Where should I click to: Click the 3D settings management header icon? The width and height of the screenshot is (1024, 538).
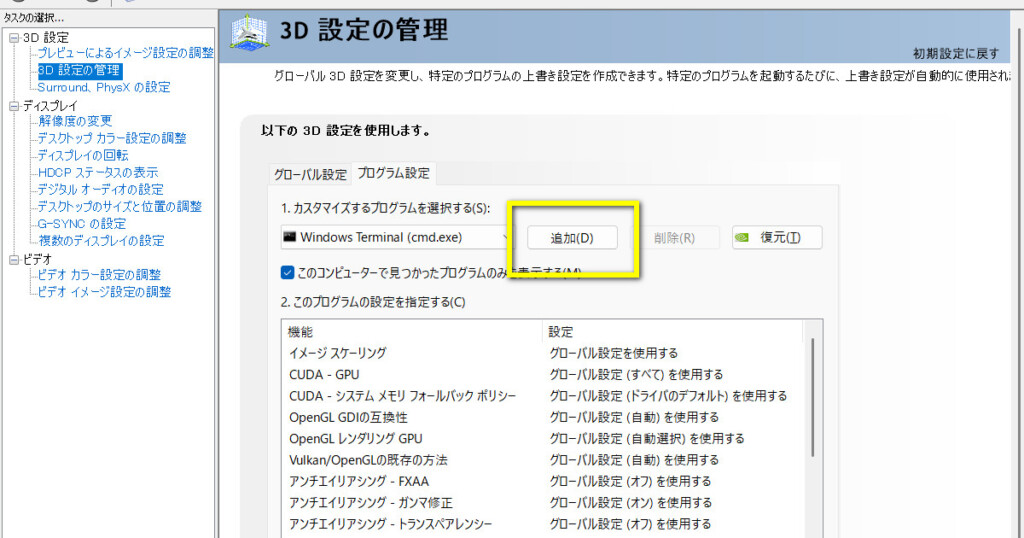click(249, 34)
